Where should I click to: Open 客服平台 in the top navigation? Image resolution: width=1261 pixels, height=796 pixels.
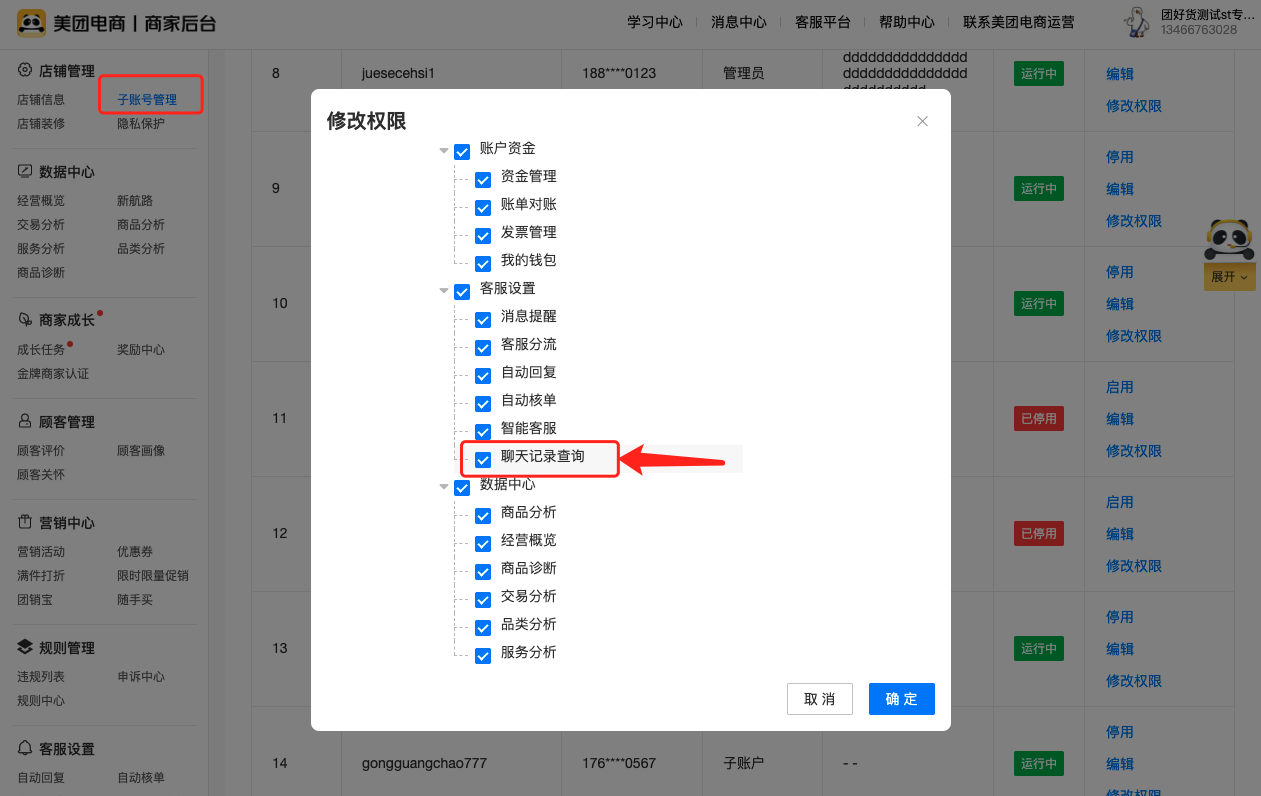click(x=822, y=22)
